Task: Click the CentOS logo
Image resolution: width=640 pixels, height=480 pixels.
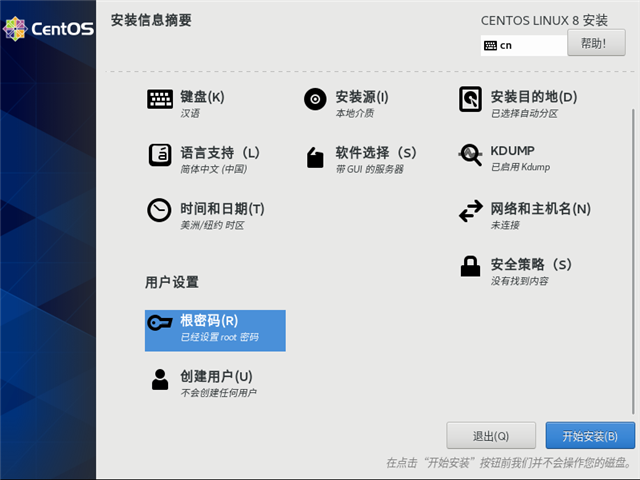Action: (x=48, y=29)
